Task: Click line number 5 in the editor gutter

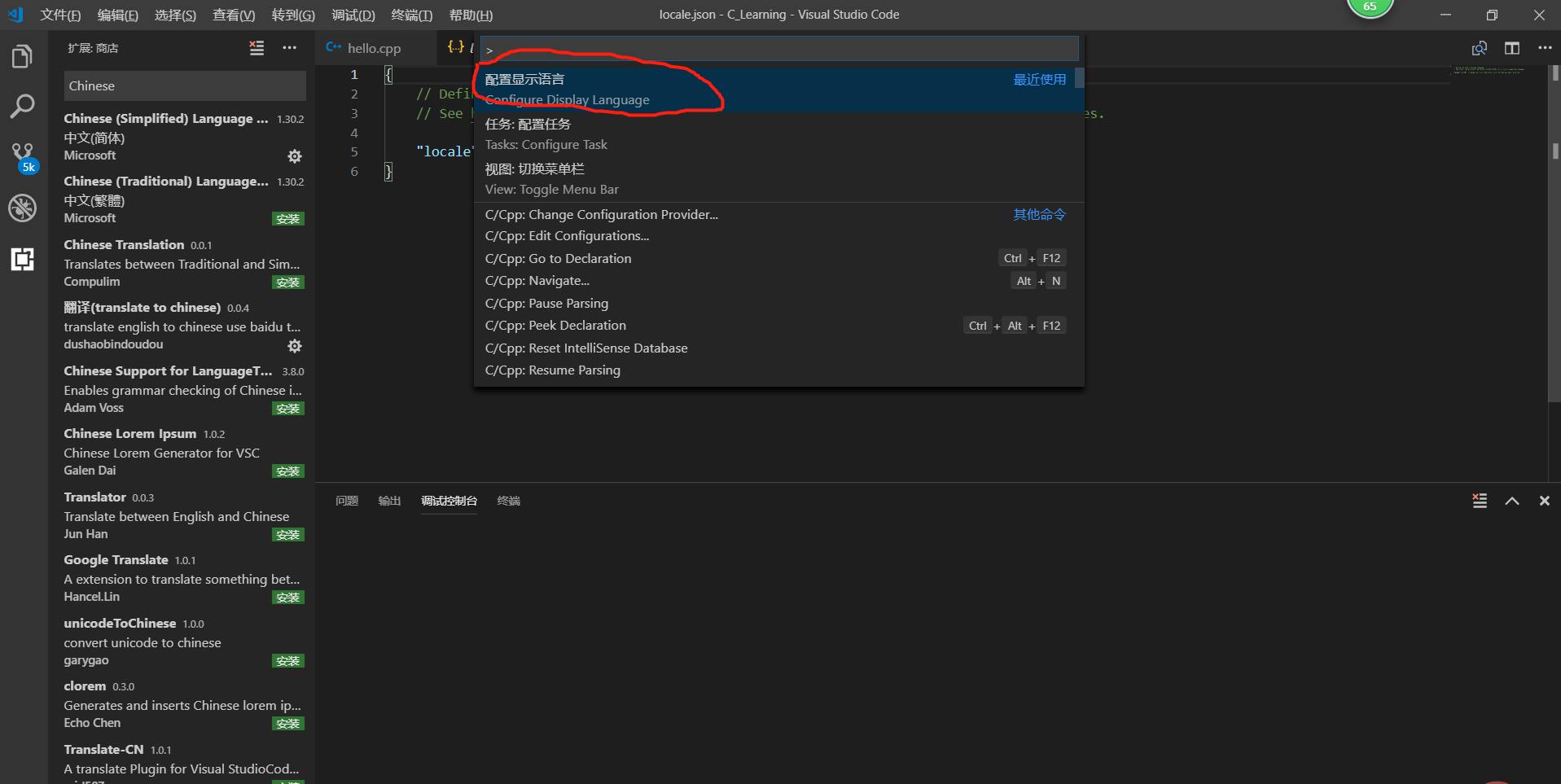Action: coord(353,151)
